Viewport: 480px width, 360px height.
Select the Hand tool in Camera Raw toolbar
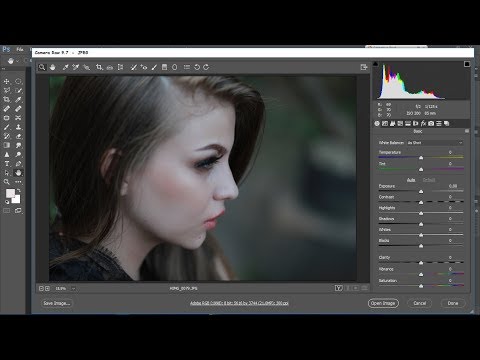pos(53,67)
